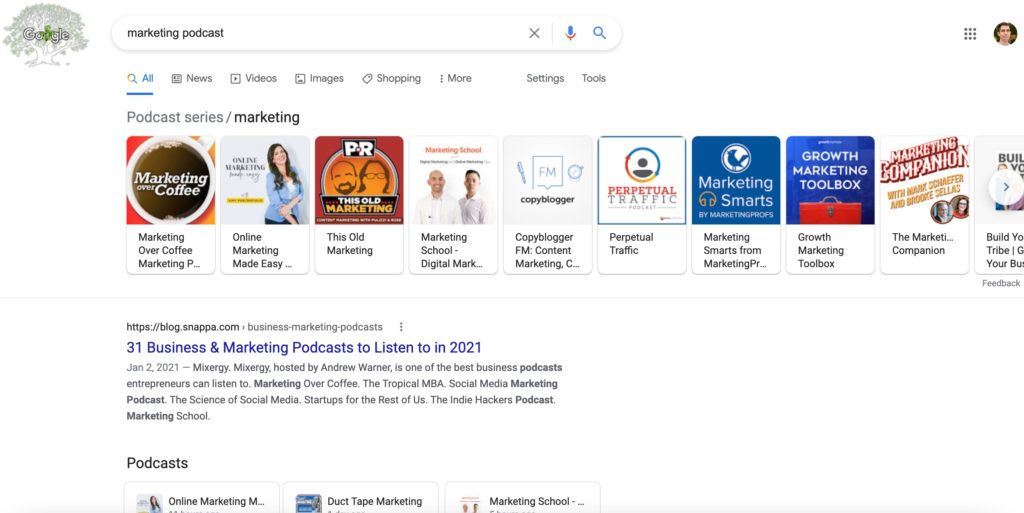This screenshot has width=1024, height=513.
Task: Click the Podcast series breadcrumb link
Action: tap(175, 117)
